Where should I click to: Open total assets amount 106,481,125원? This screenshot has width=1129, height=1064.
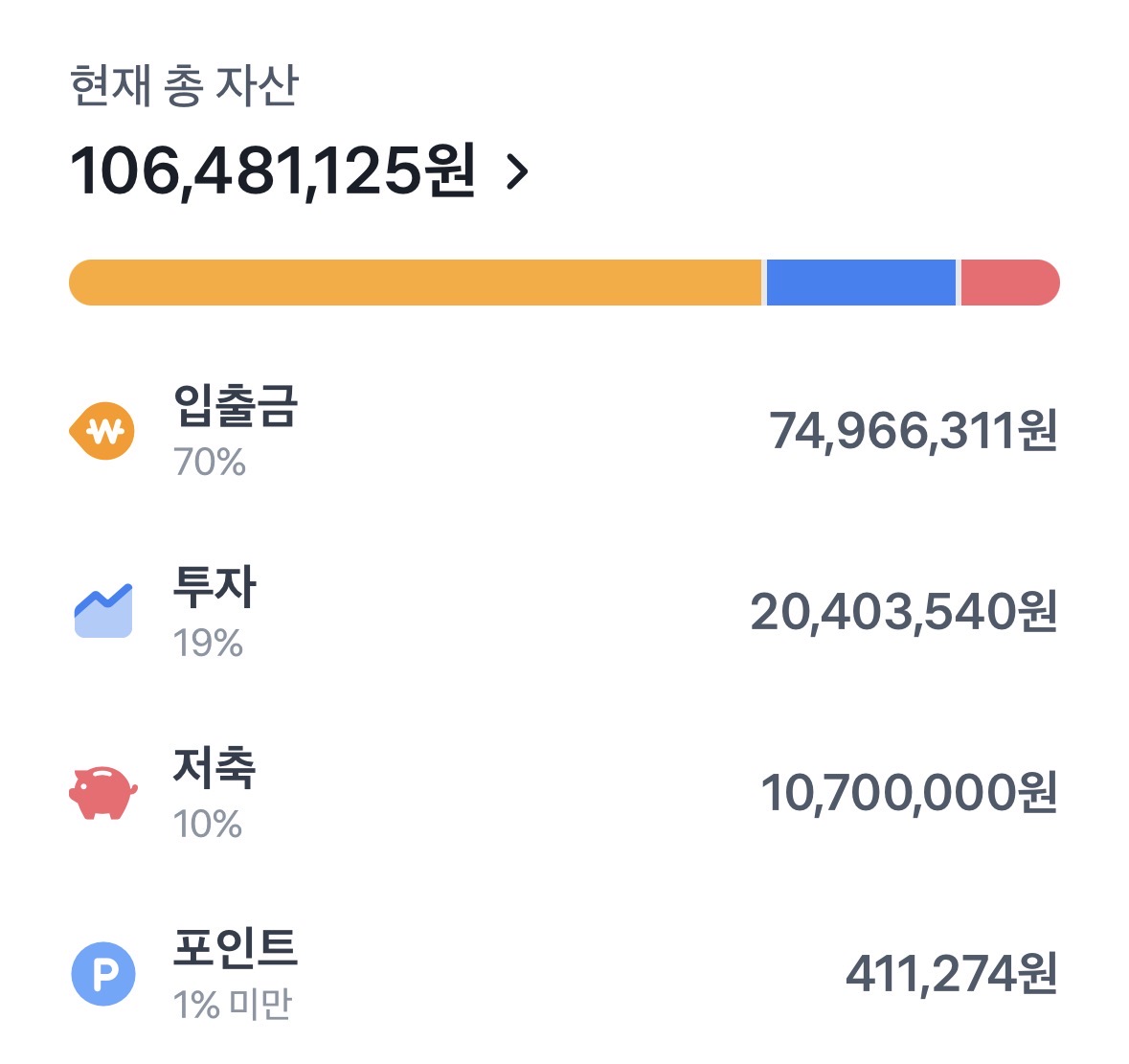click(x=272, y=172)
